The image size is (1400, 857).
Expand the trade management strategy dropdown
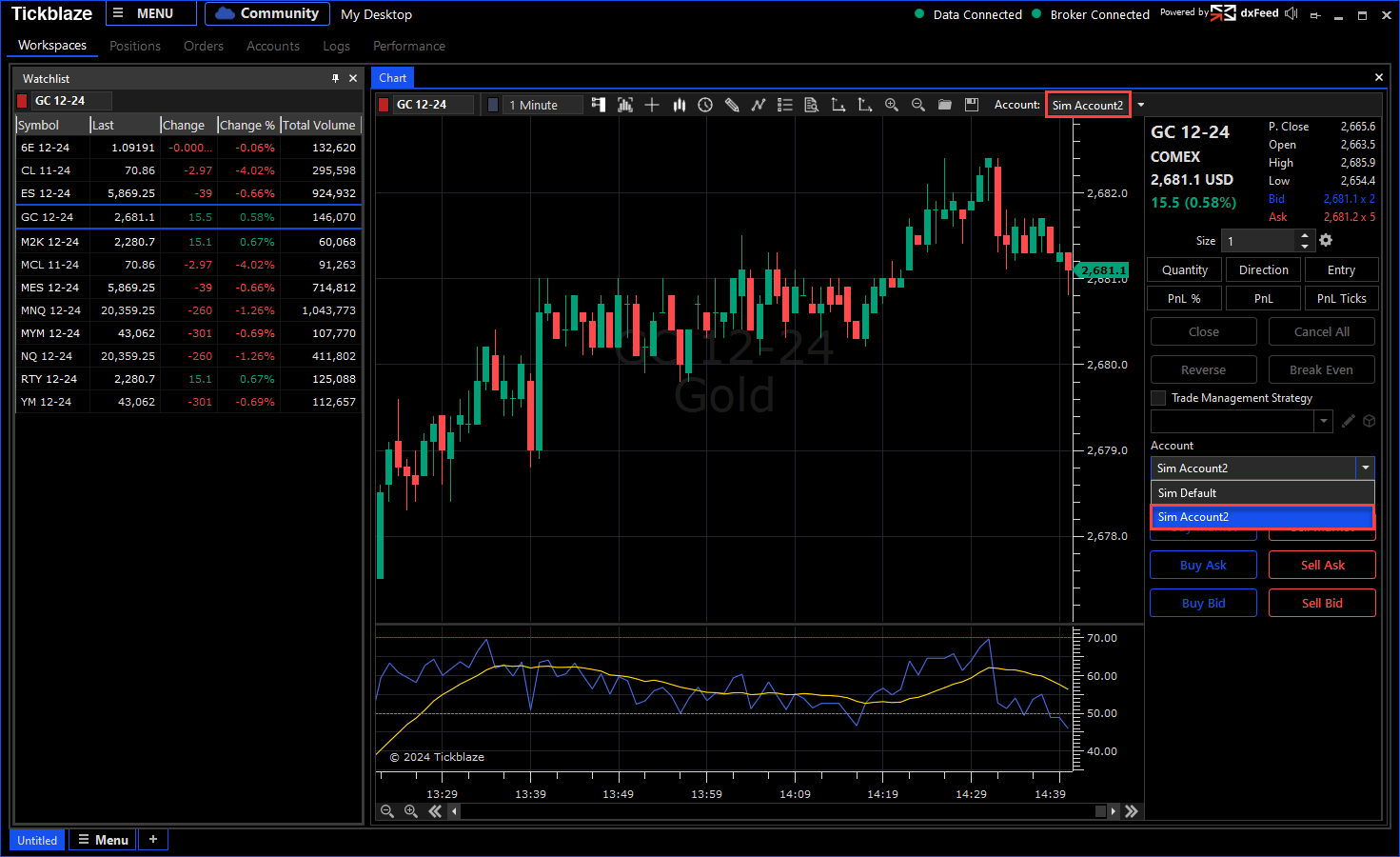[1324, 421]
